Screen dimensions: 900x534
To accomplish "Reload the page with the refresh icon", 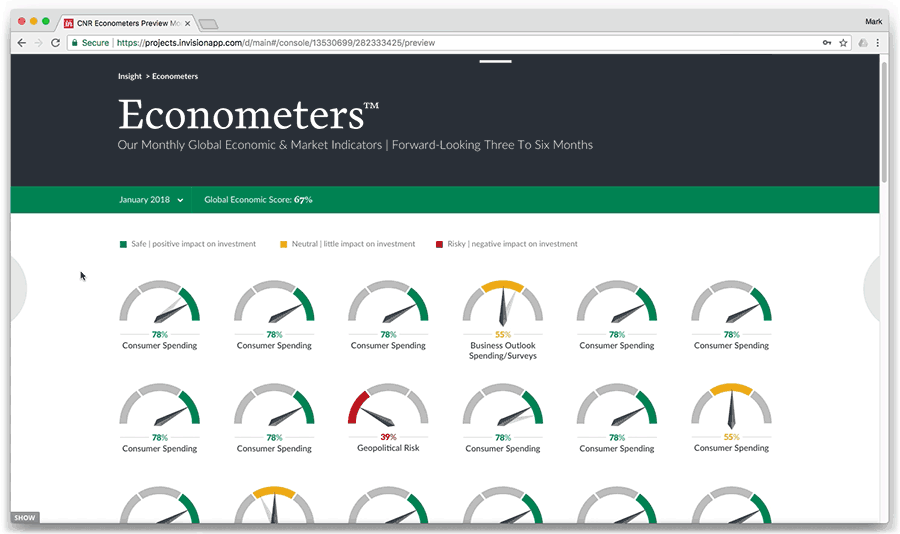I will (56, 42).
